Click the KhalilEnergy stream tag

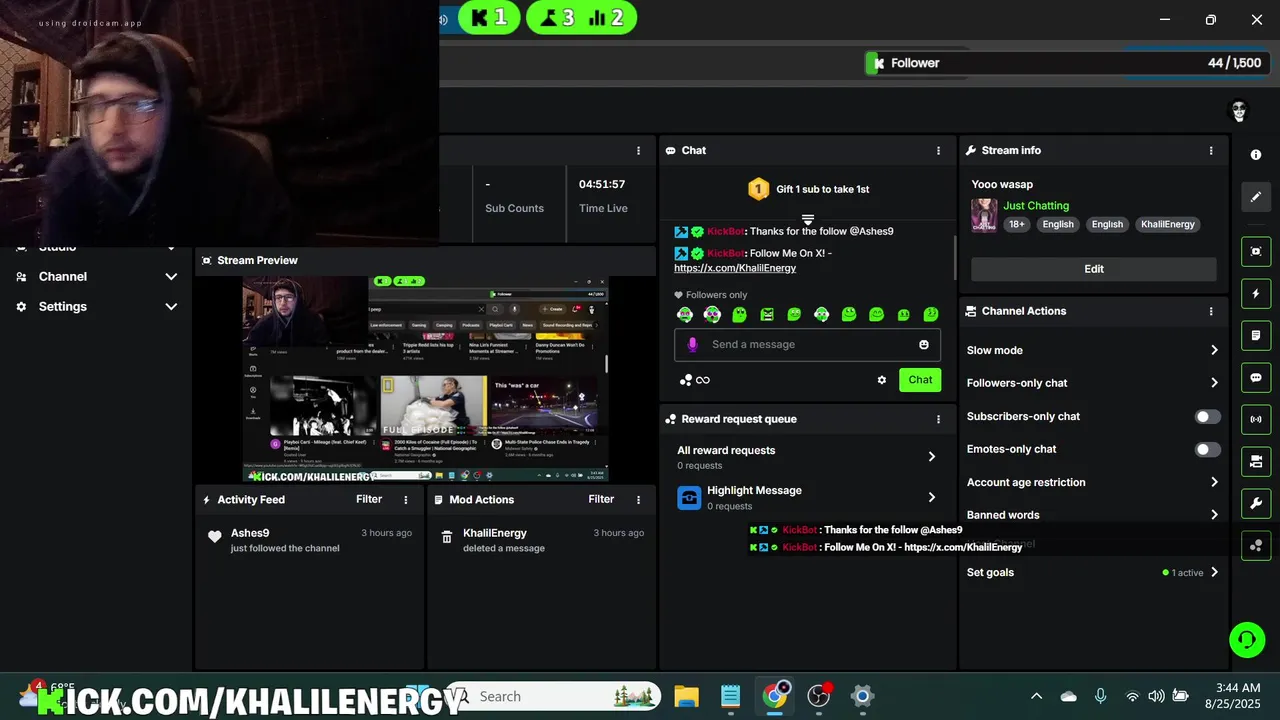[x=1167, y=224]
